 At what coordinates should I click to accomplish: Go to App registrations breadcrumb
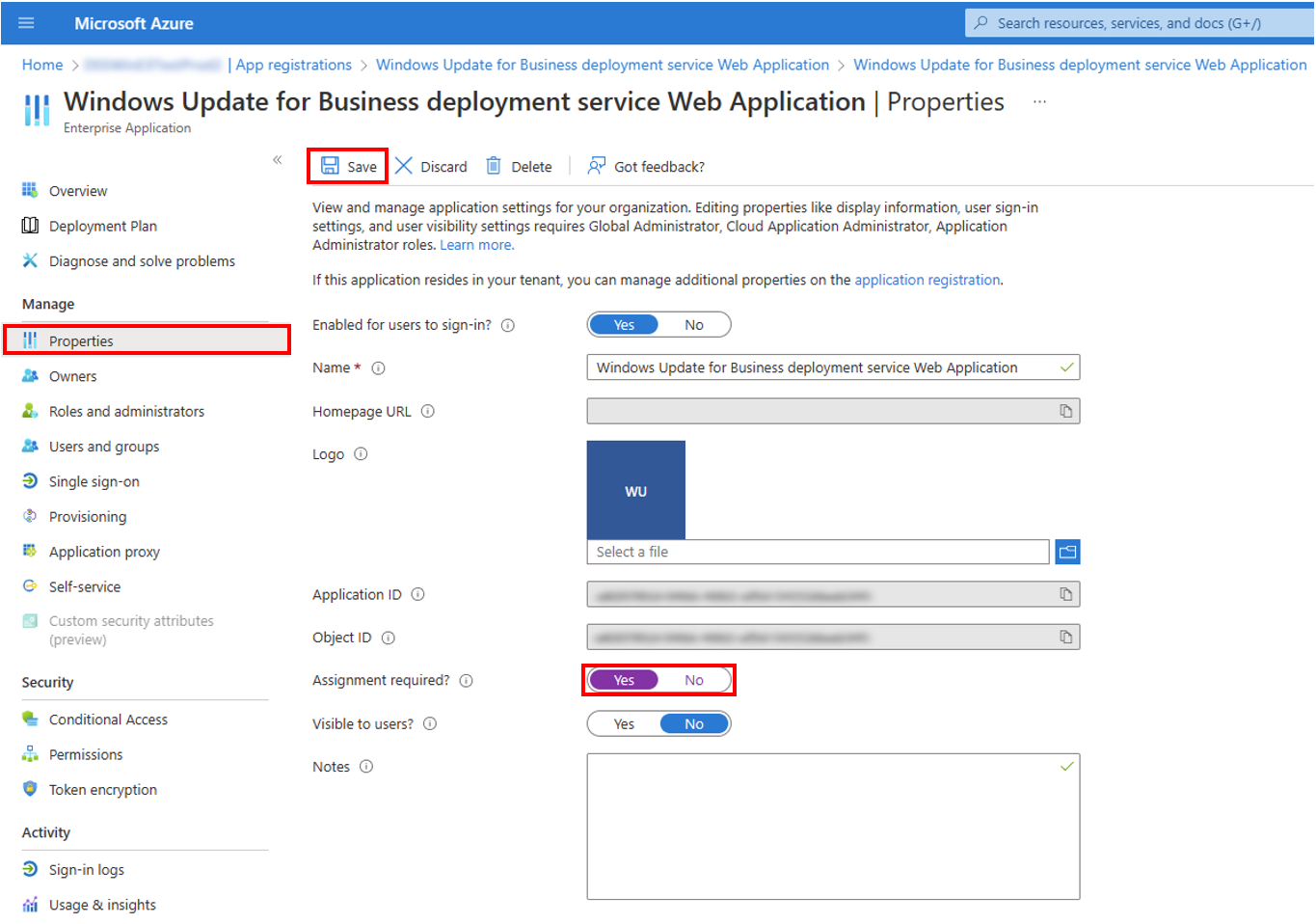tap(294, 65)
